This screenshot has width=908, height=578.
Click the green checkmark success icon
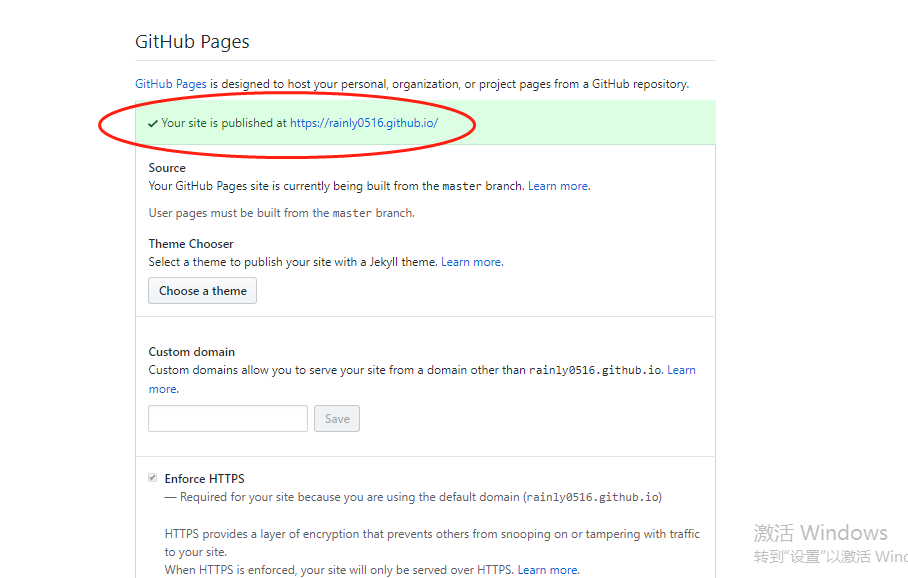153,124
